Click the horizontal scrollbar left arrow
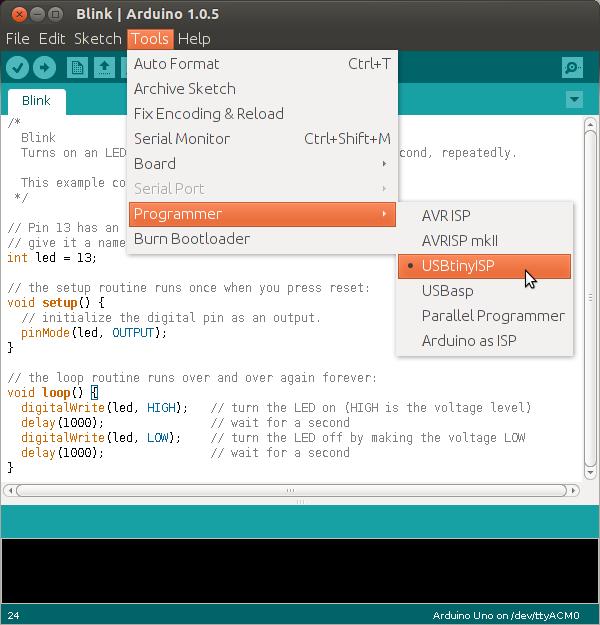 [x=11, y=490]
